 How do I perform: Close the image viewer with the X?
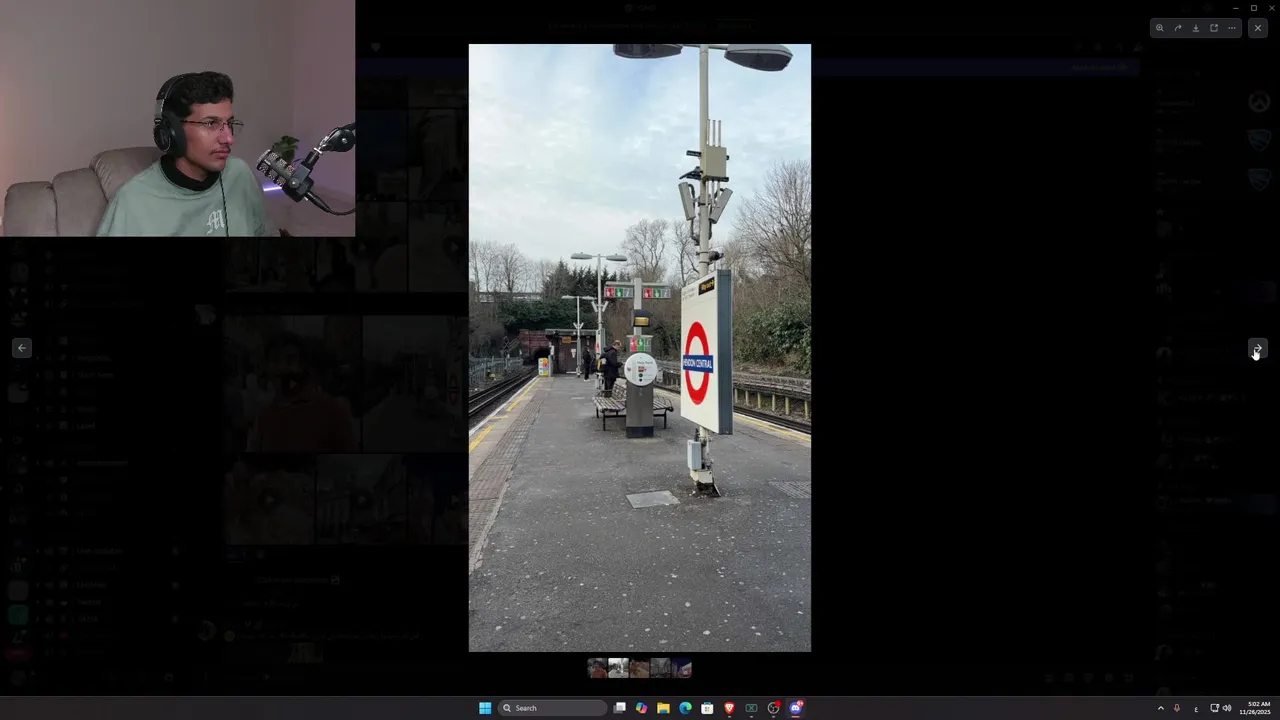click(x=1258, y=28)
